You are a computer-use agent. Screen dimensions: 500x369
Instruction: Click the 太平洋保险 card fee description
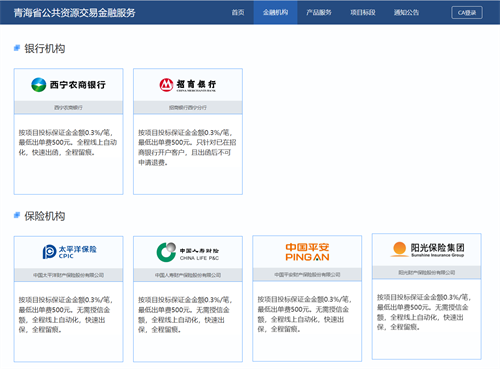click(66, 315)
